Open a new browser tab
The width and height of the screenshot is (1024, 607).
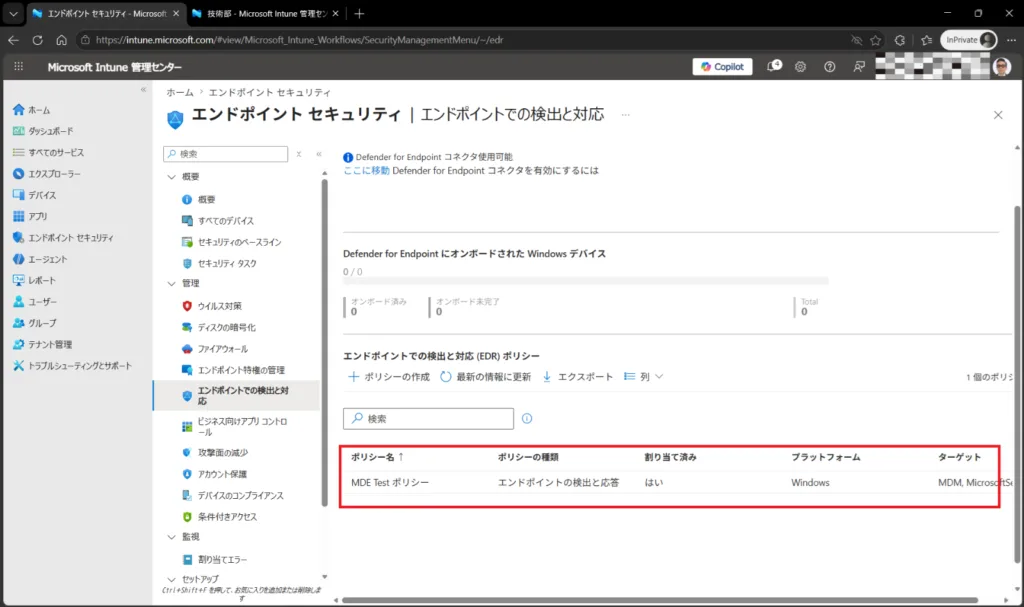[359, 13]
